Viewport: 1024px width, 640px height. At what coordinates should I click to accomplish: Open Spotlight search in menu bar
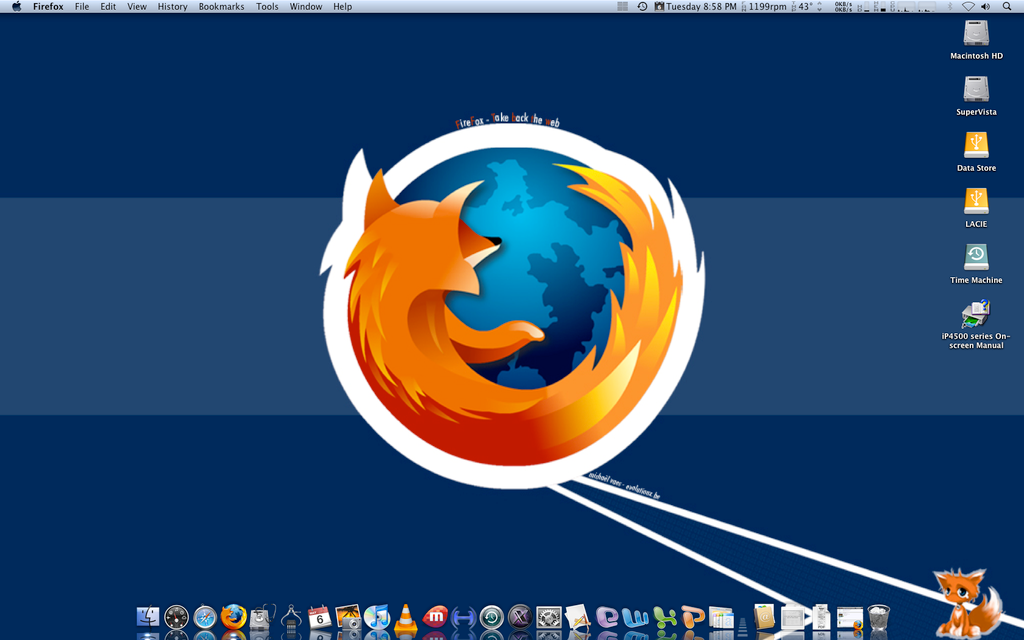[1007, 7]
